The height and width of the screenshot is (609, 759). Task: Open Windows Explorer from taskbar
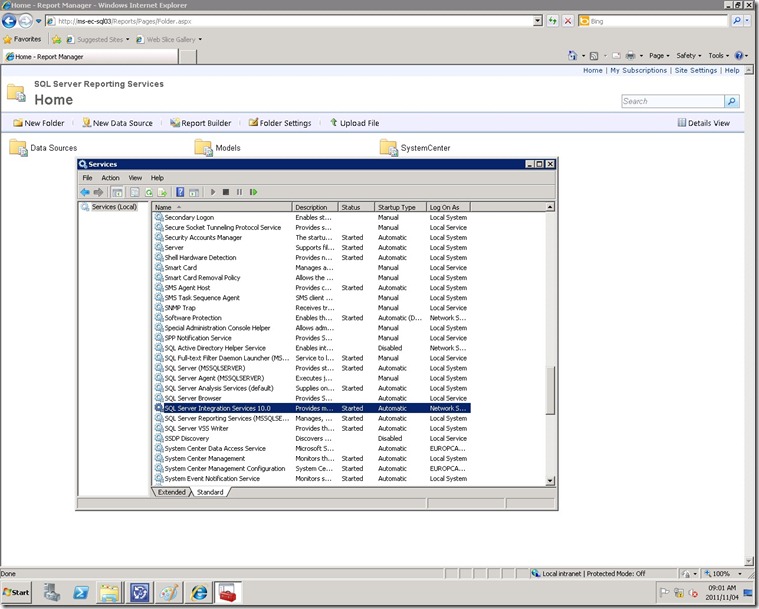coord(110,593)
